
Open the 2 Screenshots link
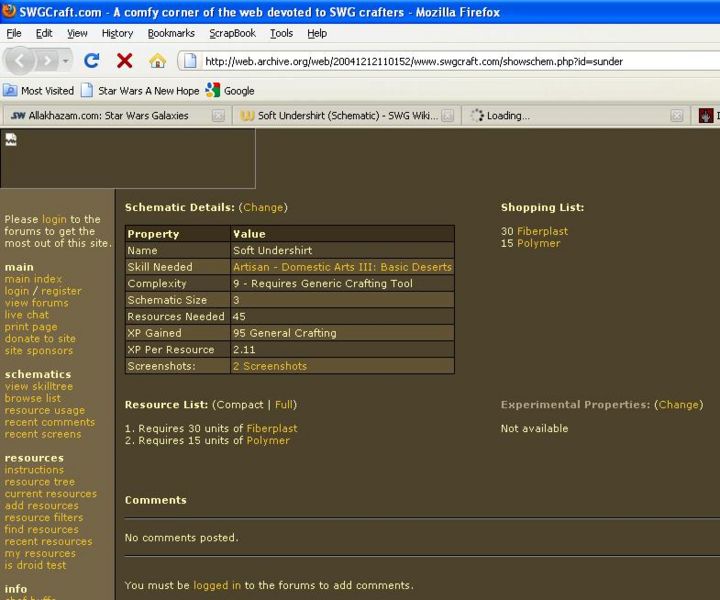click(x=270, y=366)
